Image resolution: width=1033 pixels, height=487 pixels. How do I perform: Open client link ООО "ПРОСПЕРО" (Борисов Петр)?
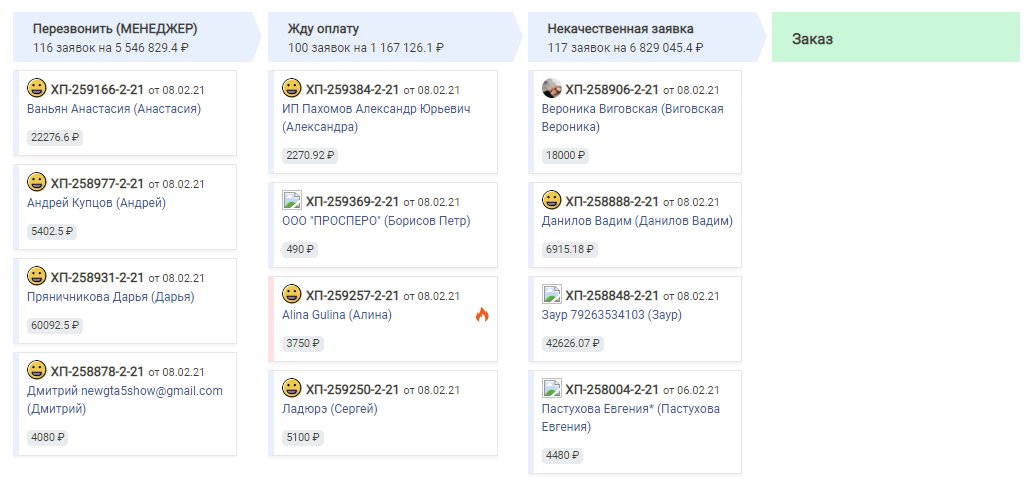point(376,221)
